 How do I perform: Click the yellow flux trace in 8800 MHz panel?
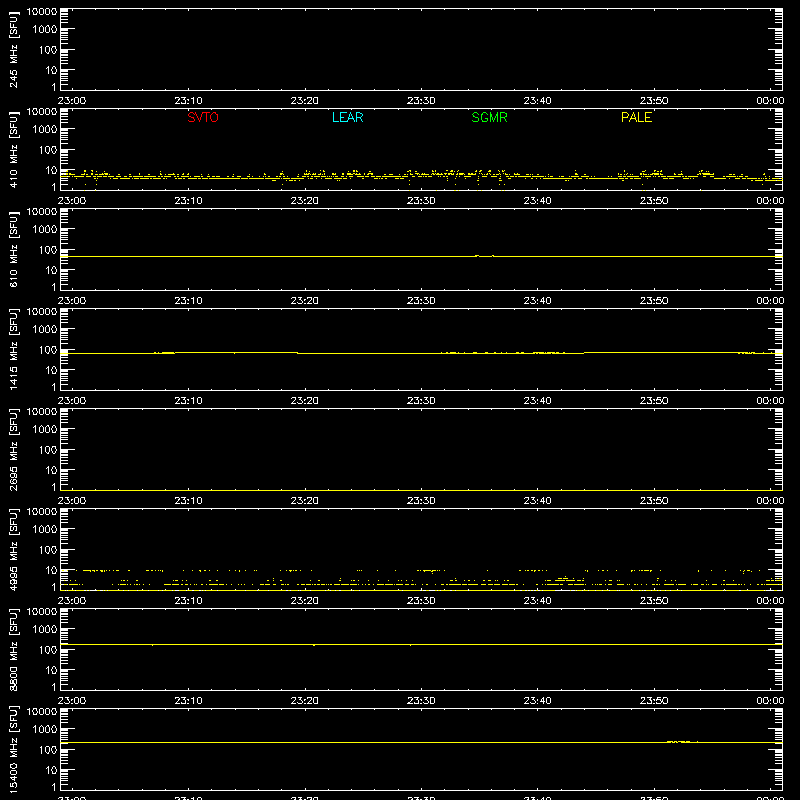click(421, 644)
